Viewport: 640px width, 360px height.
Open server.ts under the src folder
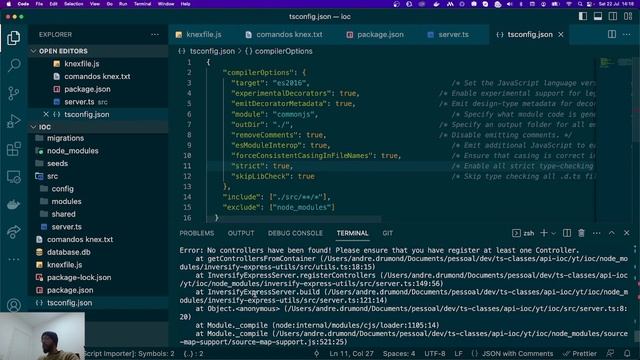pyautogui.click(x=66, y=227)
